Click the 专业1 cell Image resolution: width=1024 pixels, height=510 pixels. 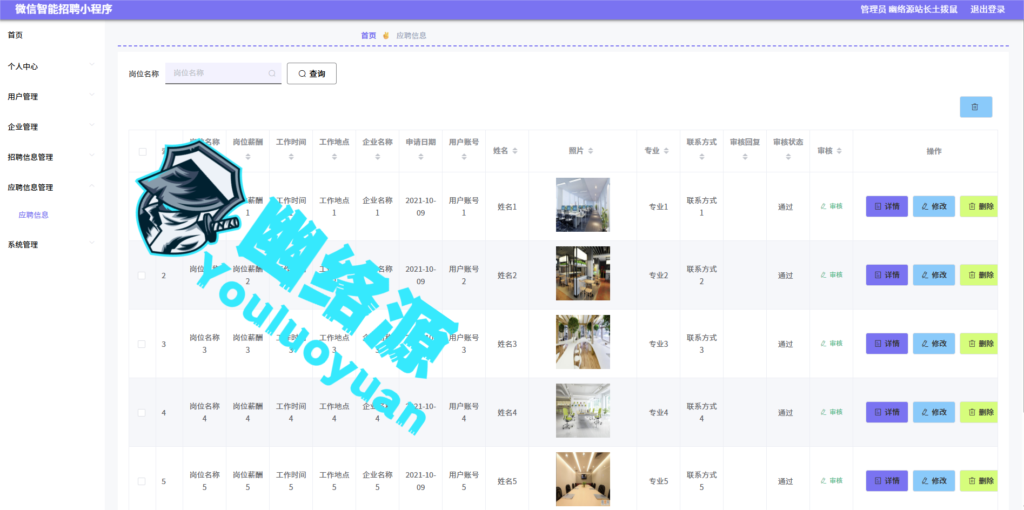[658, 207]
